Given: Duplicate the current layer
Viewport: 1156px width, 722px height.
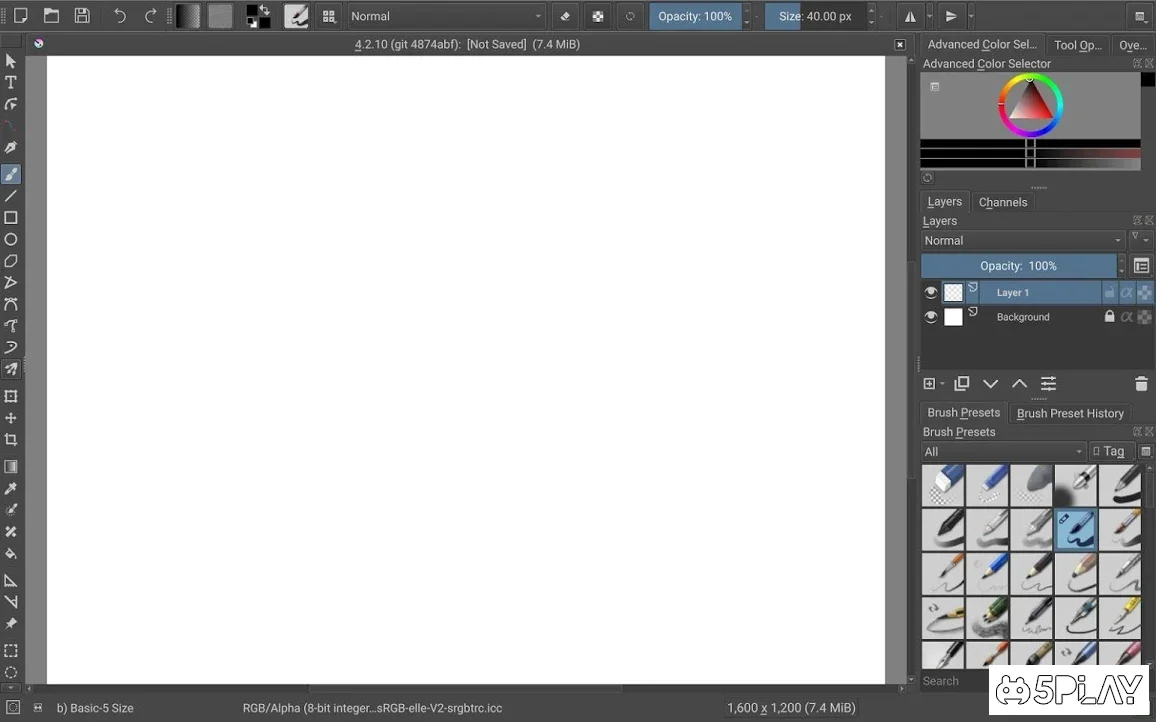Looking at the screenshot, I should tap(961, 384).
